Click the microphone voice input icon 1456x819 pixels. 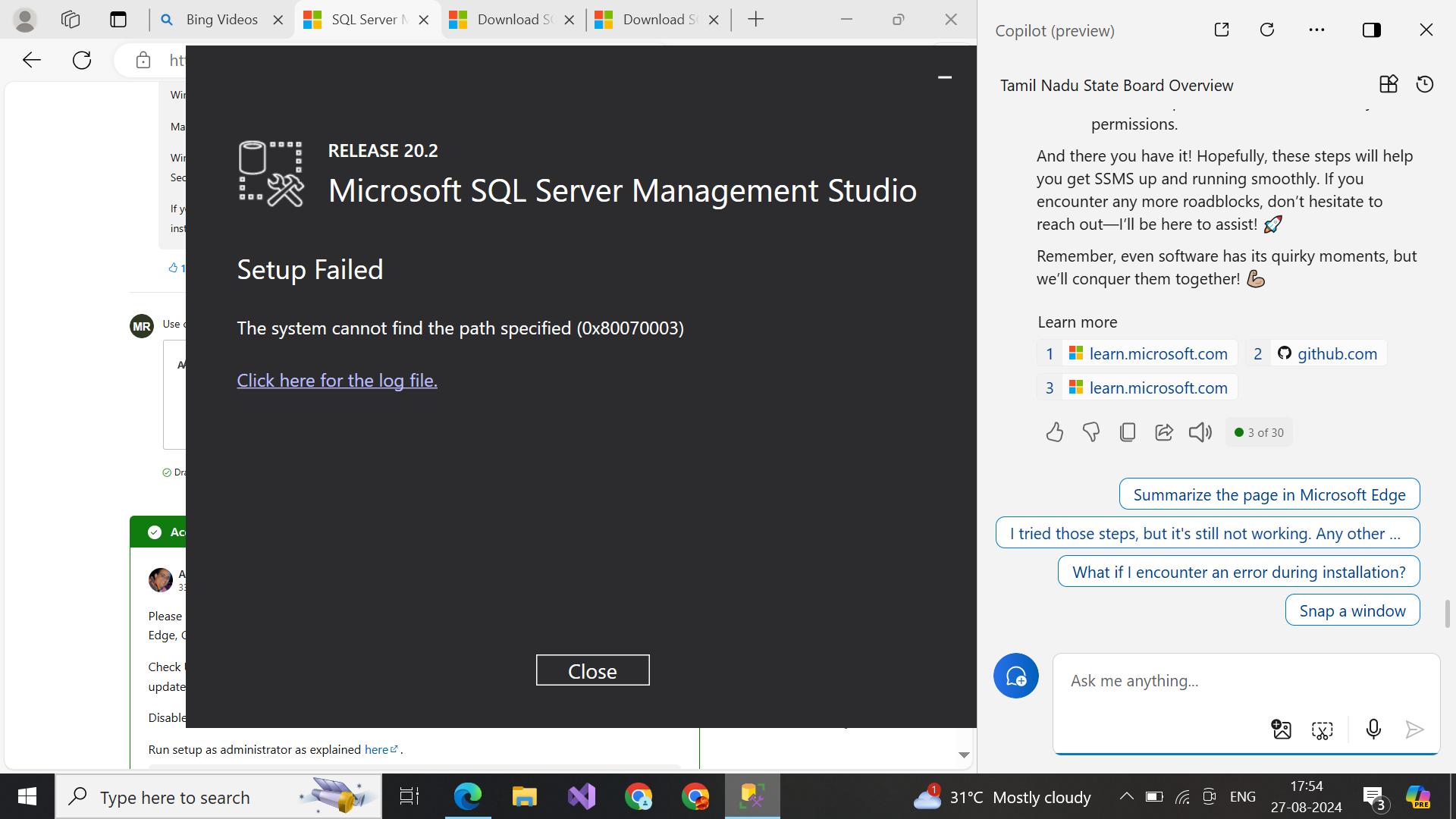click(1373, 730)
